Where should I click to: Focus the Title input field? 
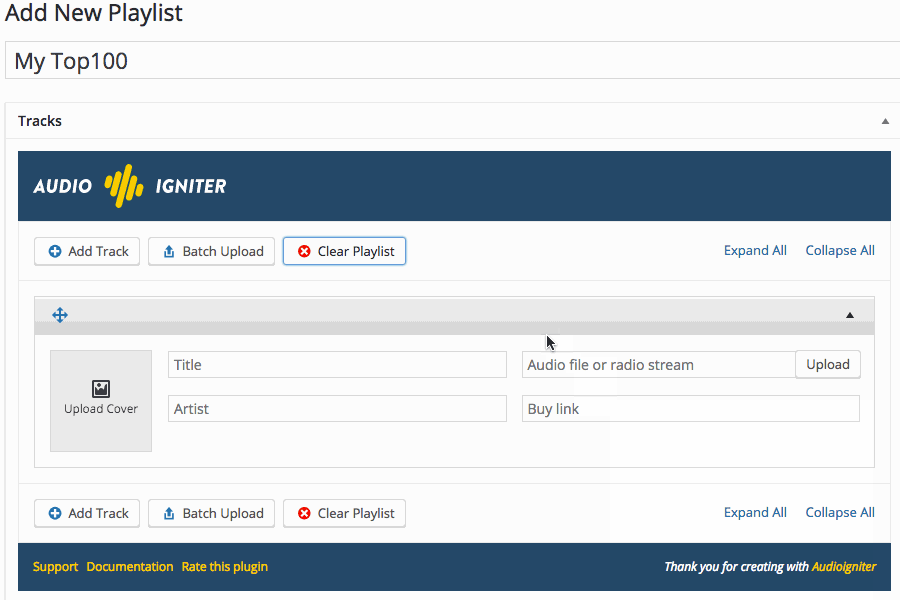click(337, 365)
